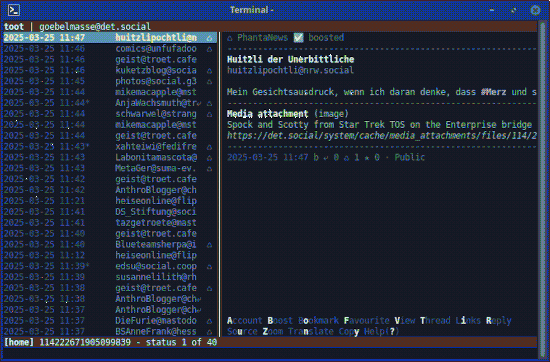Click the goebelmasse@det.social header text
Viewport: 550px width, 362px height.
95,27
